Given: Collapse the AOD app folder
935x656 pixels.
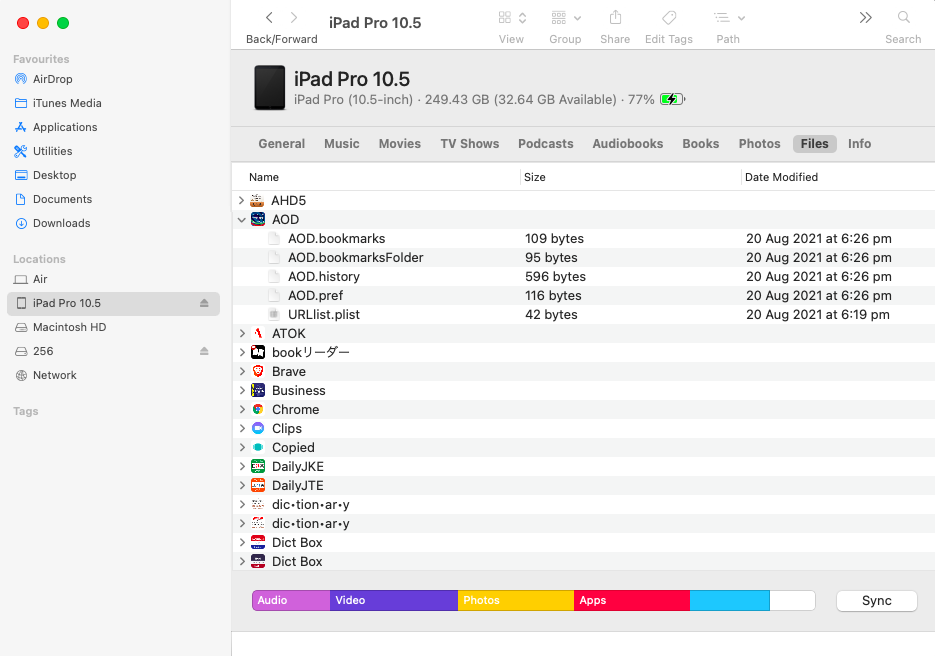Looking at the screenshot, I should (242, 219).
